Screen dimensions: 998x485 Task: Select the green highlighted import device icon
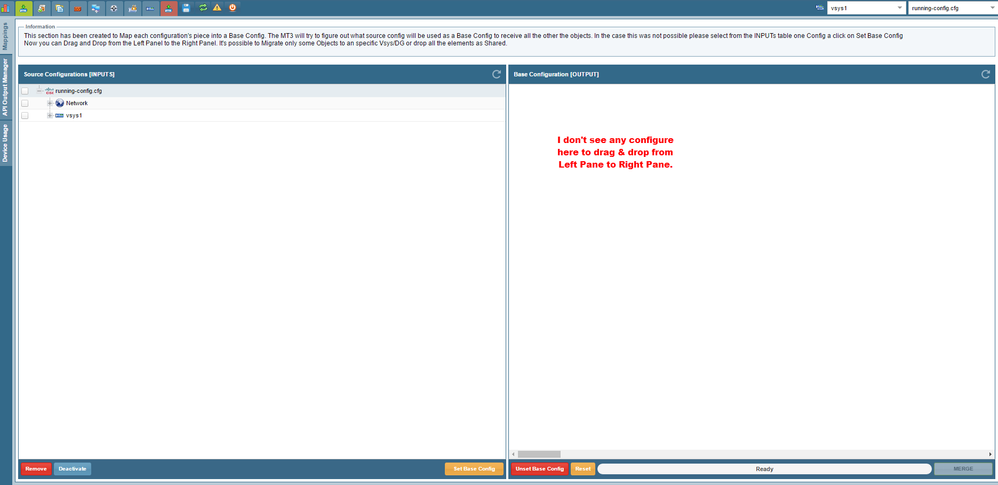tap(24, 8)
